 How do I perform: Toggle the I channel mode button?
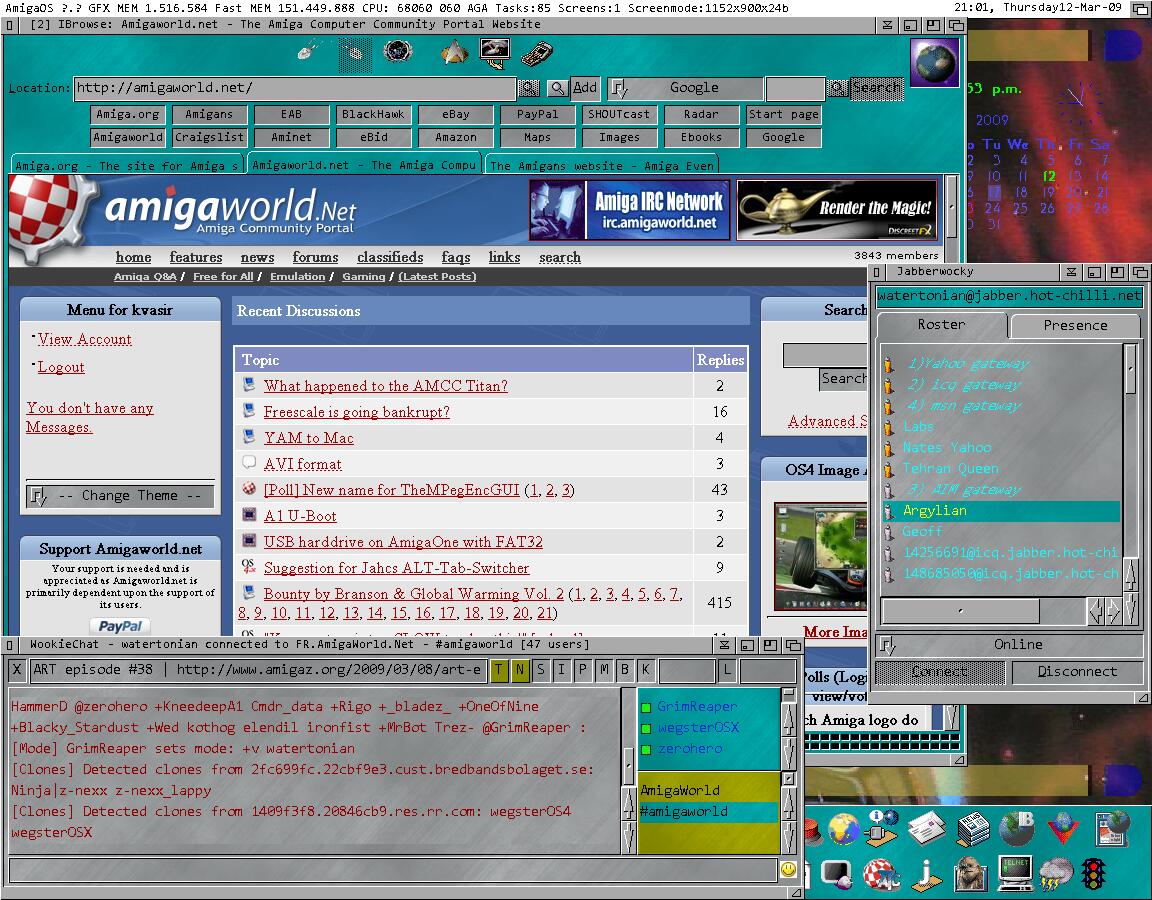pyautogui.click(x=562, y=669)
